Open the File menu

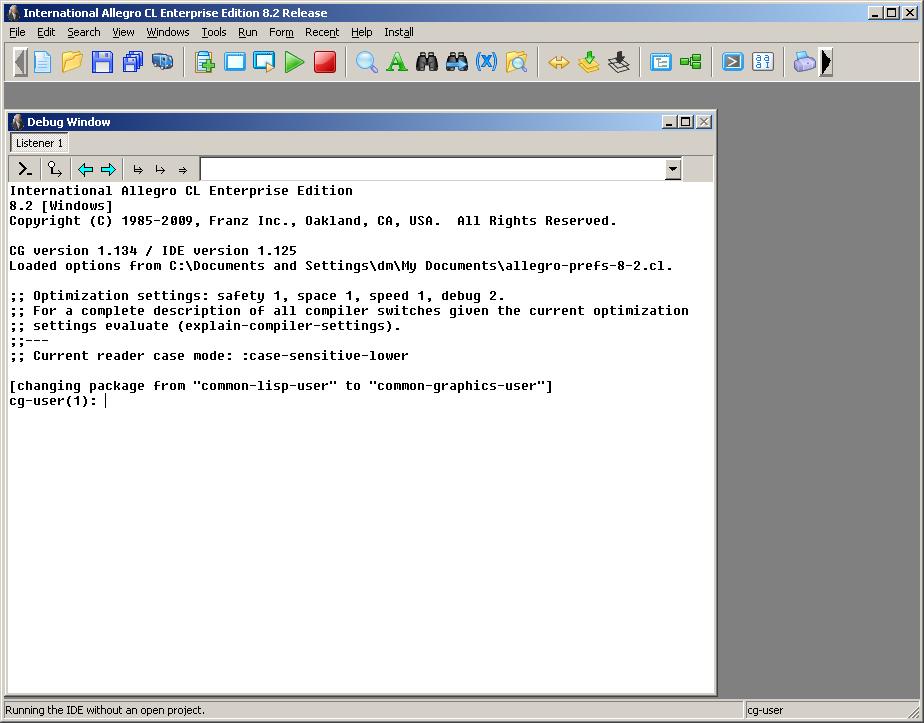click(x=17, y=32)
